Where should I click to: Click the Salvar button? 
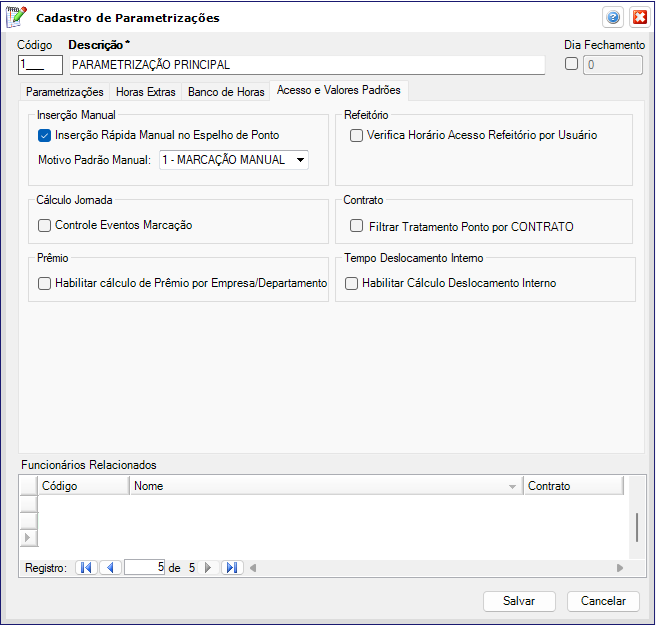(519, 601)
